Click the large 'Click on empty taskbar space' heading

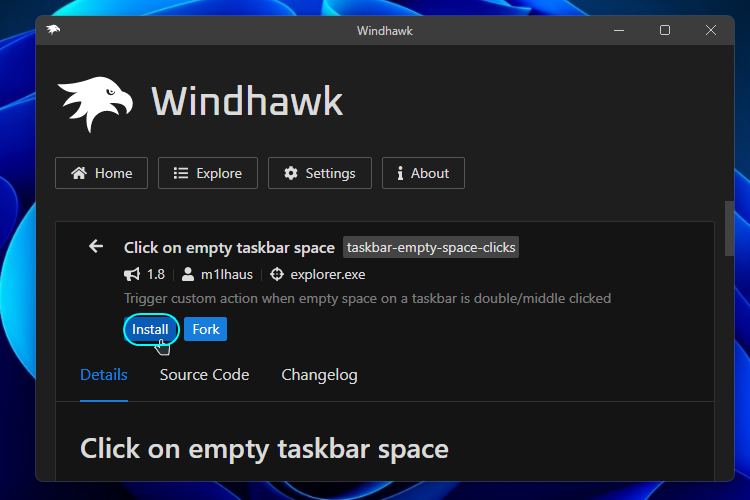click(x=264, y=449)
